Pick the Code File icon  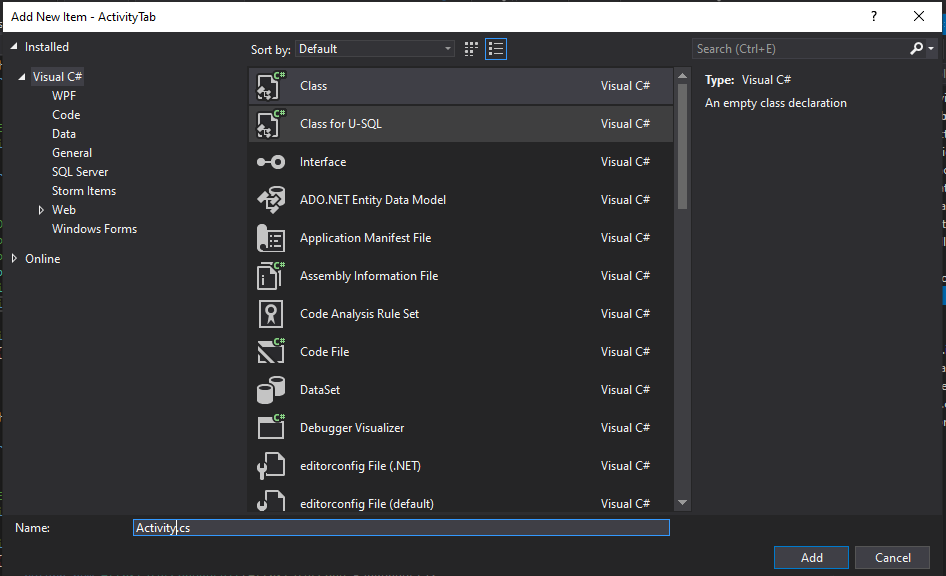point(271,352)
